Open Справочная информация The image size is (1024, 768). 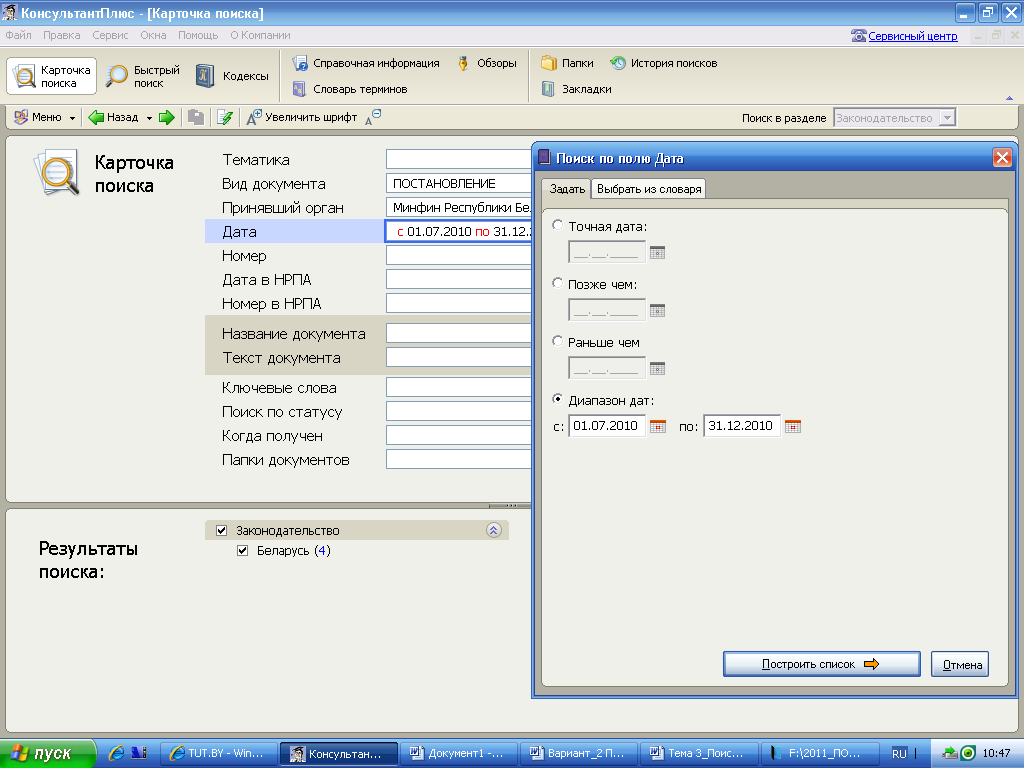coord(366,63)
